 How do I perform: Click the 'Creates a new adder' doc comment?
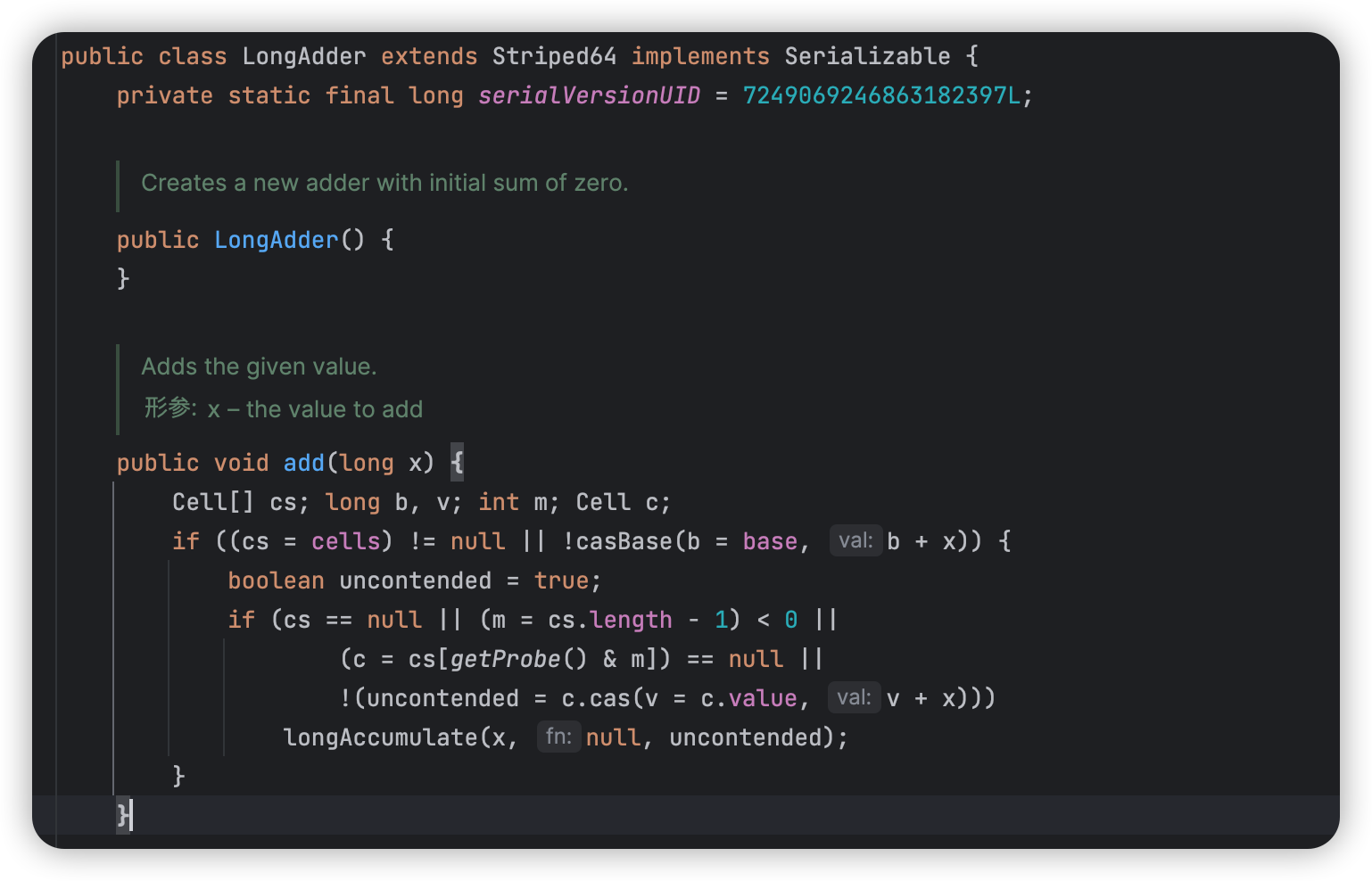tap(384, 183)
